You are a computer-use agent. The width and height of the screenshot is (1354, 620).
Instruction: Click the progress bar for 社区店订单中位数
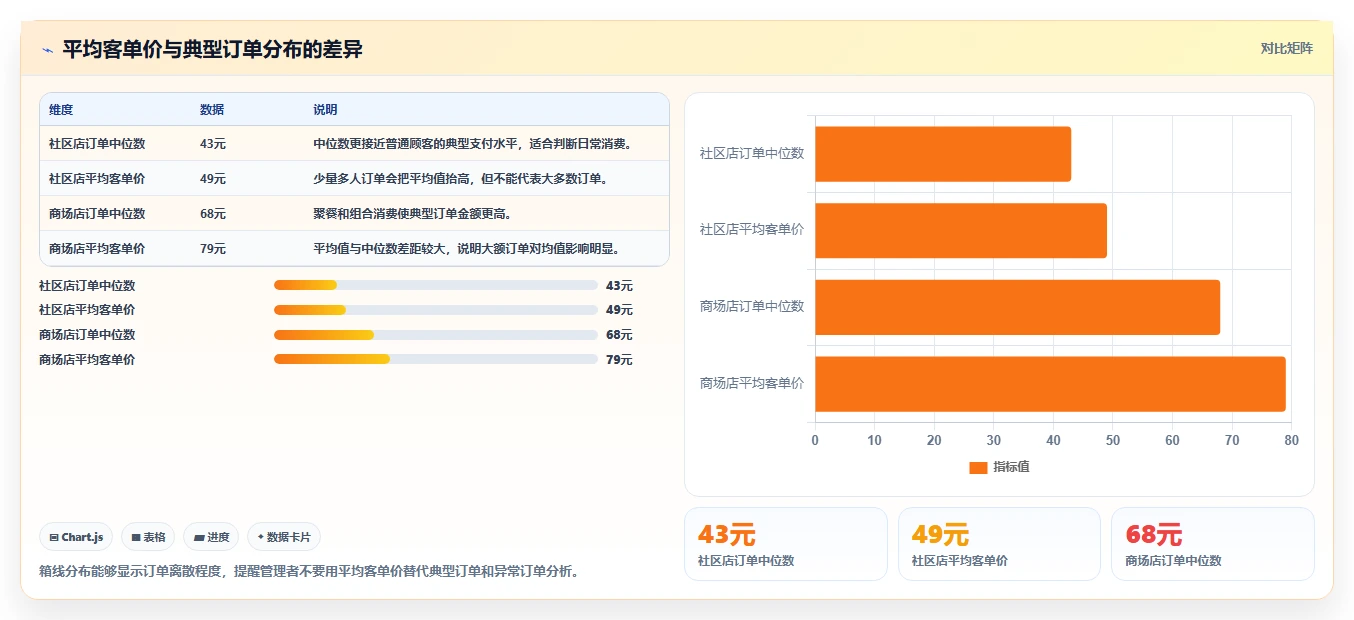coord(435,285)
